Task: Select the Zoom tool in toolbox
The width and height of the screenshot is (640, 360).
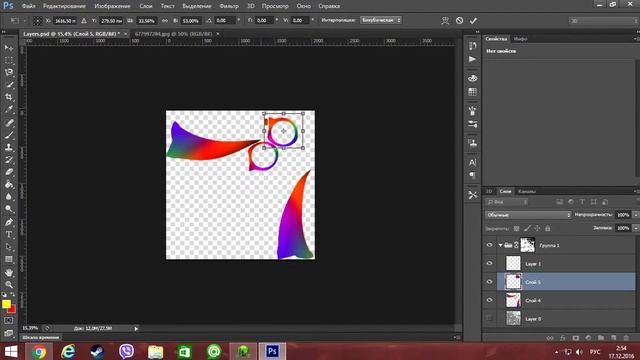Action: click(x=9, y=284)
